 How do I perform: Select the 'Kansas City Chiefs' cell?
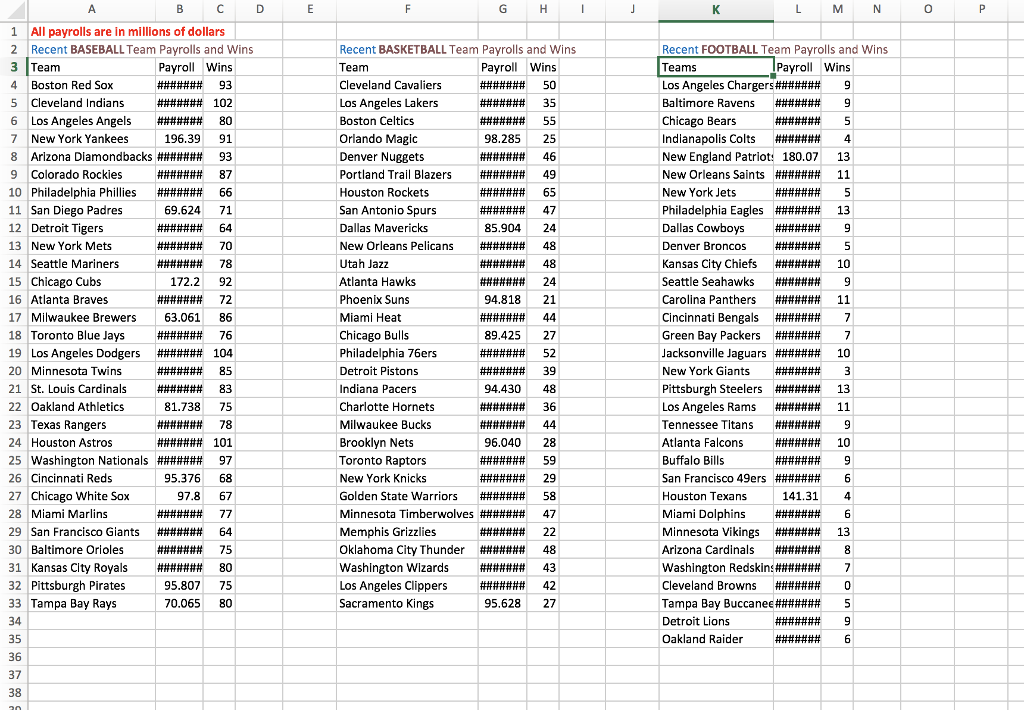pyautogui.click(x=716, y=264)
